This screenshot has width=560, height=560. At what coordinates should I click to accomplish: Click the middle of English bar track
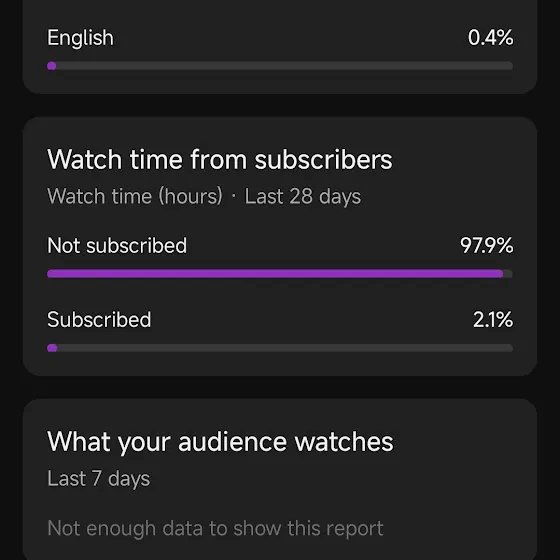pyautogui.click(x=280, y=66)
